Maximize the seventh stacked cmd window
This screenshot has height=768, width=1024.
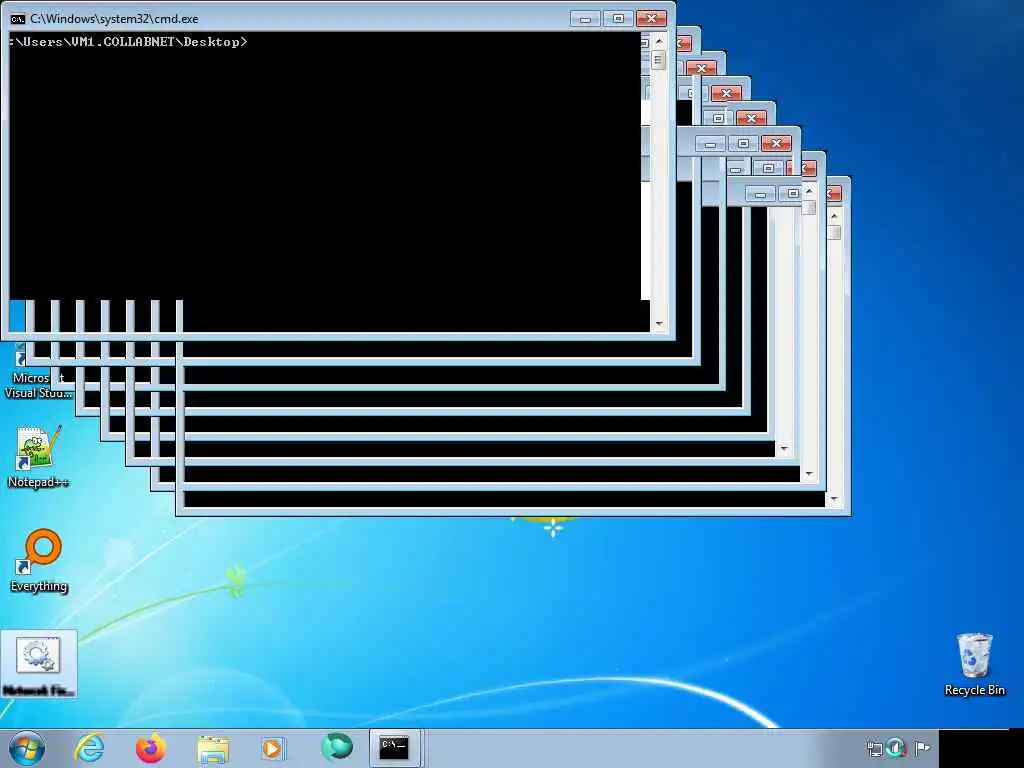point(768,168)
